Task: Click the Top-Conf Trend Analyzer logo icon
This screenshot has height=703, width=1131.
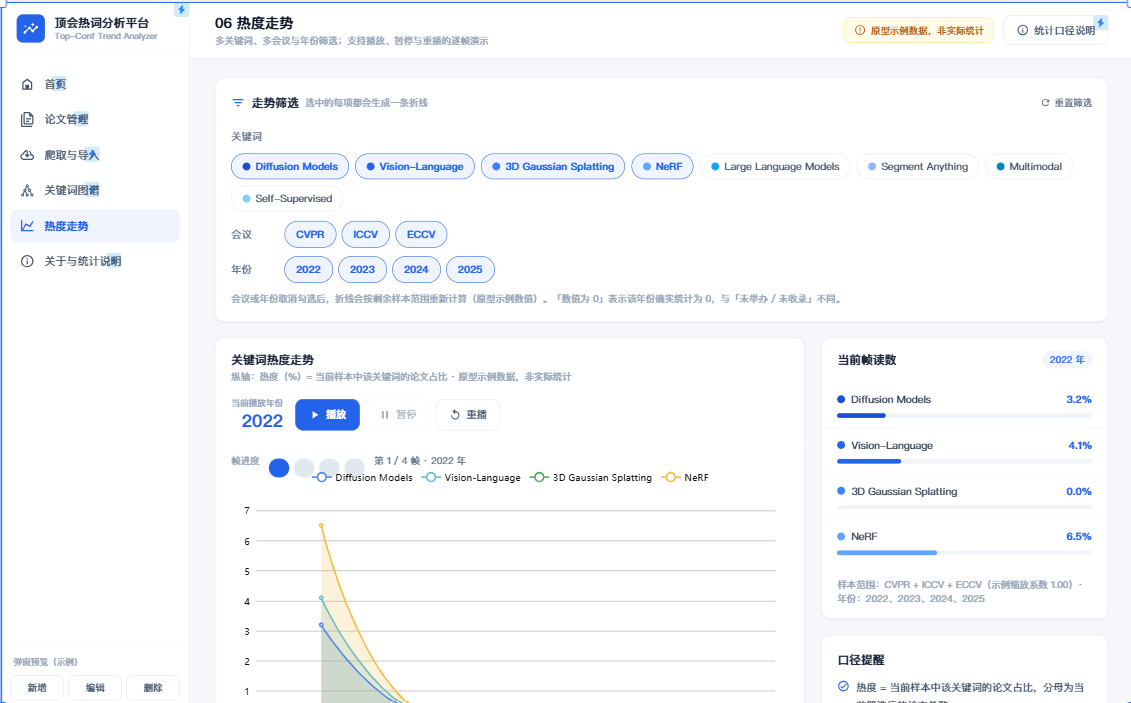Action: point(30,29)
